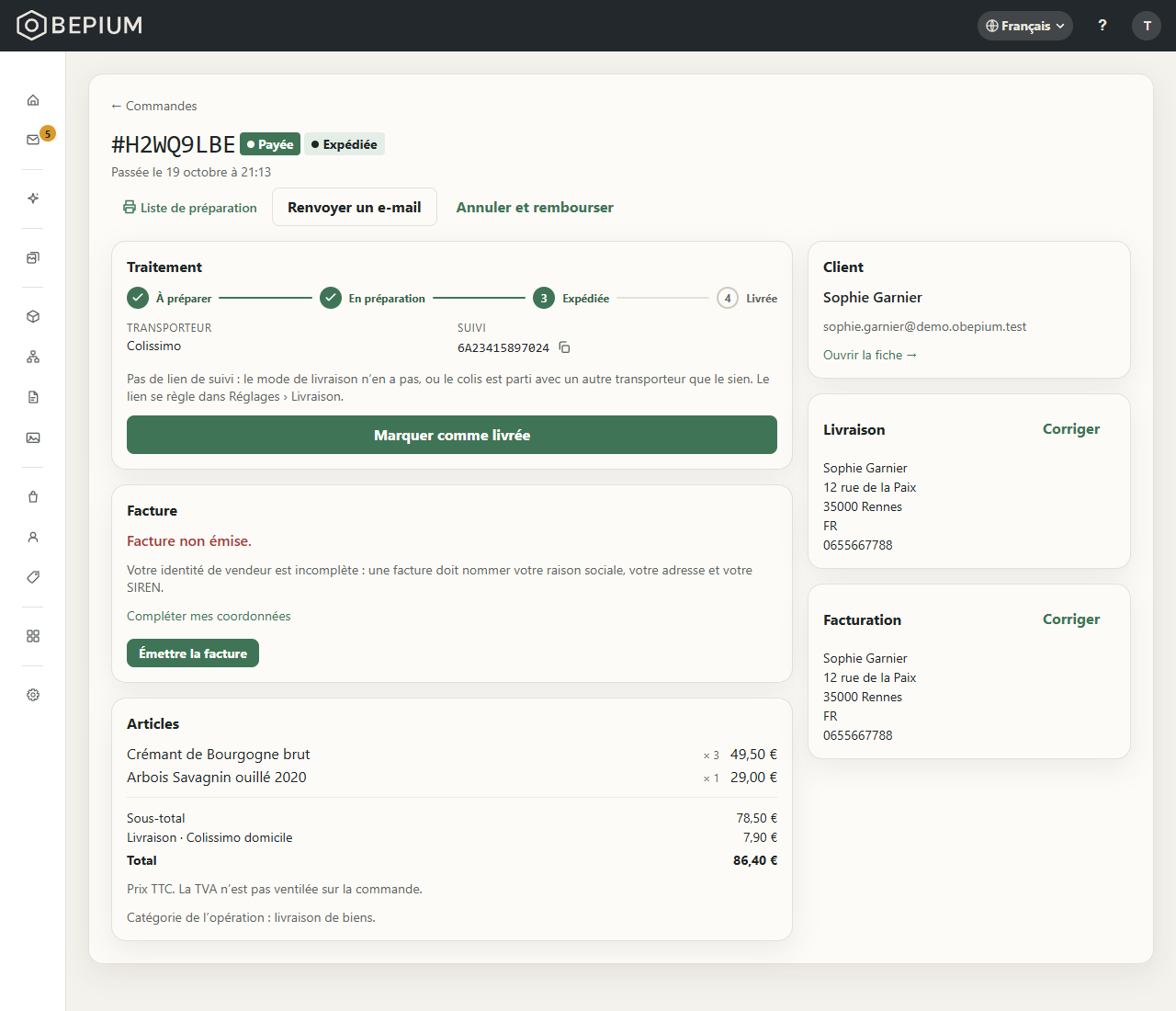
Task: Open the home icon in sidebar
Action: [x=33, y=99]
